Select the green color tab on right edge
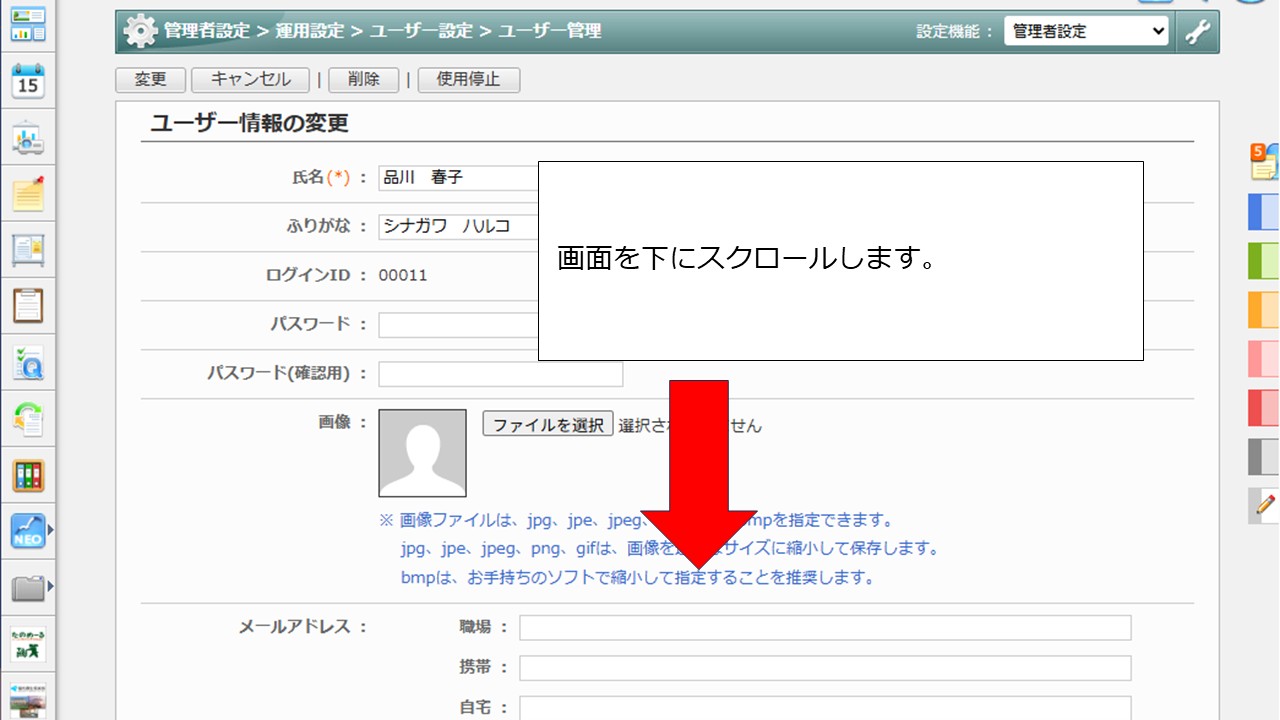 (x=1264, y=260)
